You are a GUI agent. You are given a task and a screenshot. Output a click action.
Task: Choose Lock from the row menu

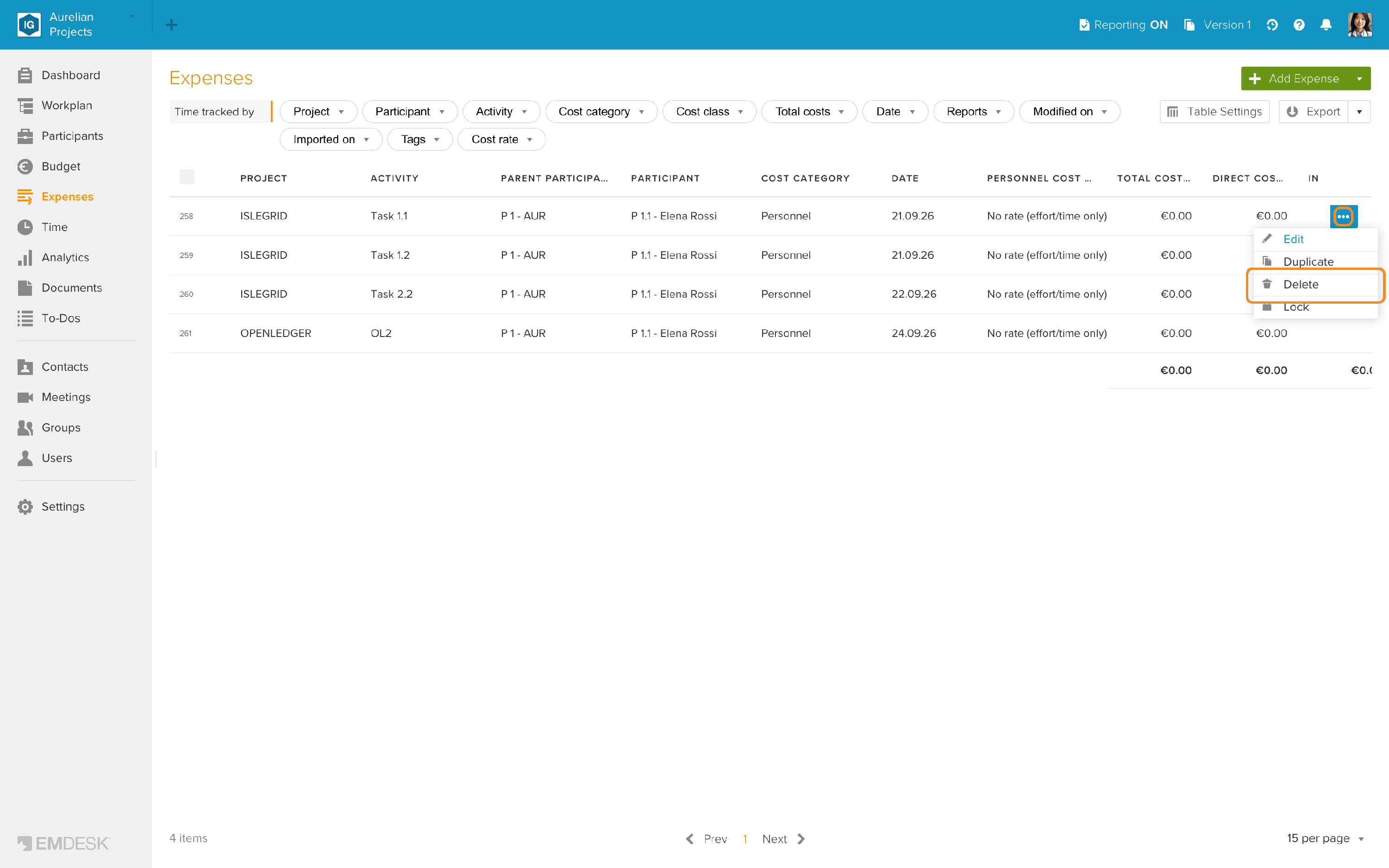coord(1315,307)
